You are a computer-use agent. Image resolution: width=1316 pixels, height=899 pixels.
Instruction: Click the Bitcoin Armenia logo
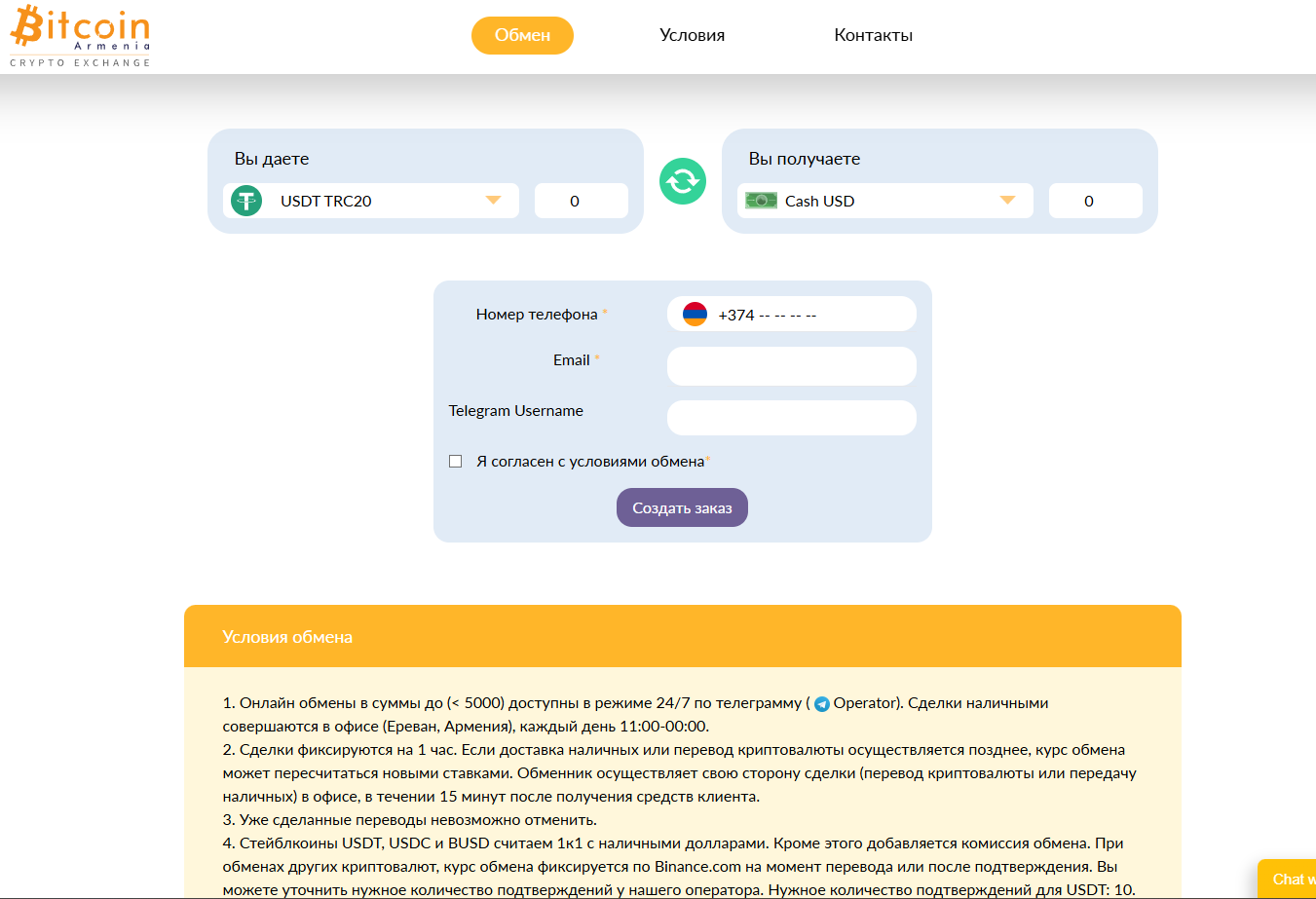coord(78,36)
